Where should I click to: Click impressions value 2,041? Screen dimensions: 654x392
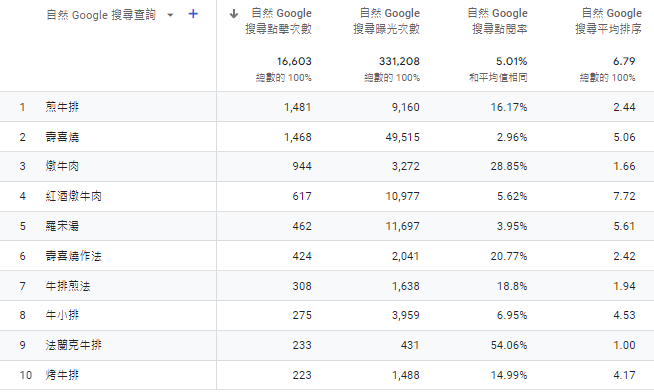click(x=405, y=256)
